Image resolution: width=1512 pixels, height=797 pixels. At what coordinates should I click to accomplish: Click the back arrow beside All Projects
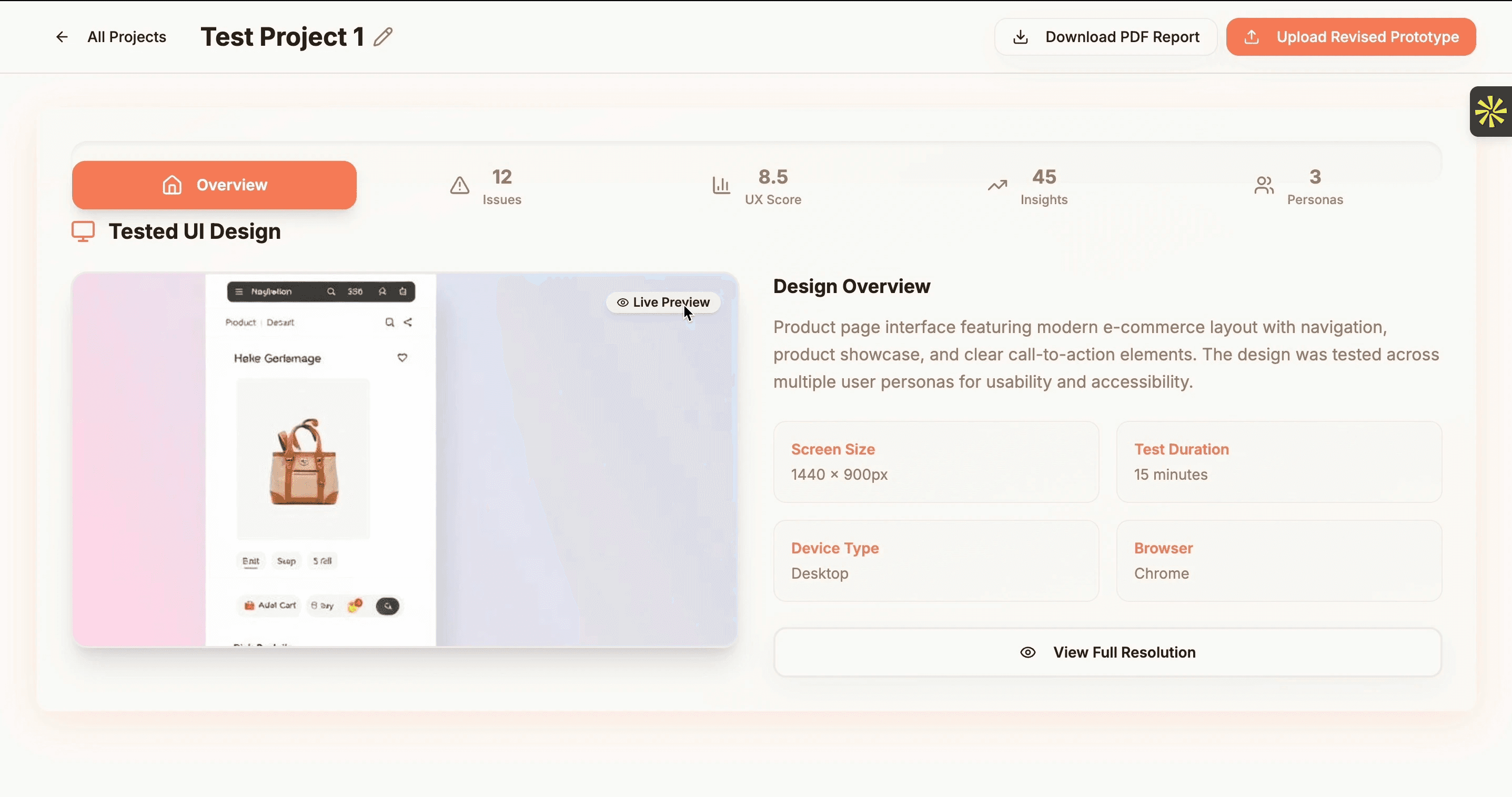point(62,37)
